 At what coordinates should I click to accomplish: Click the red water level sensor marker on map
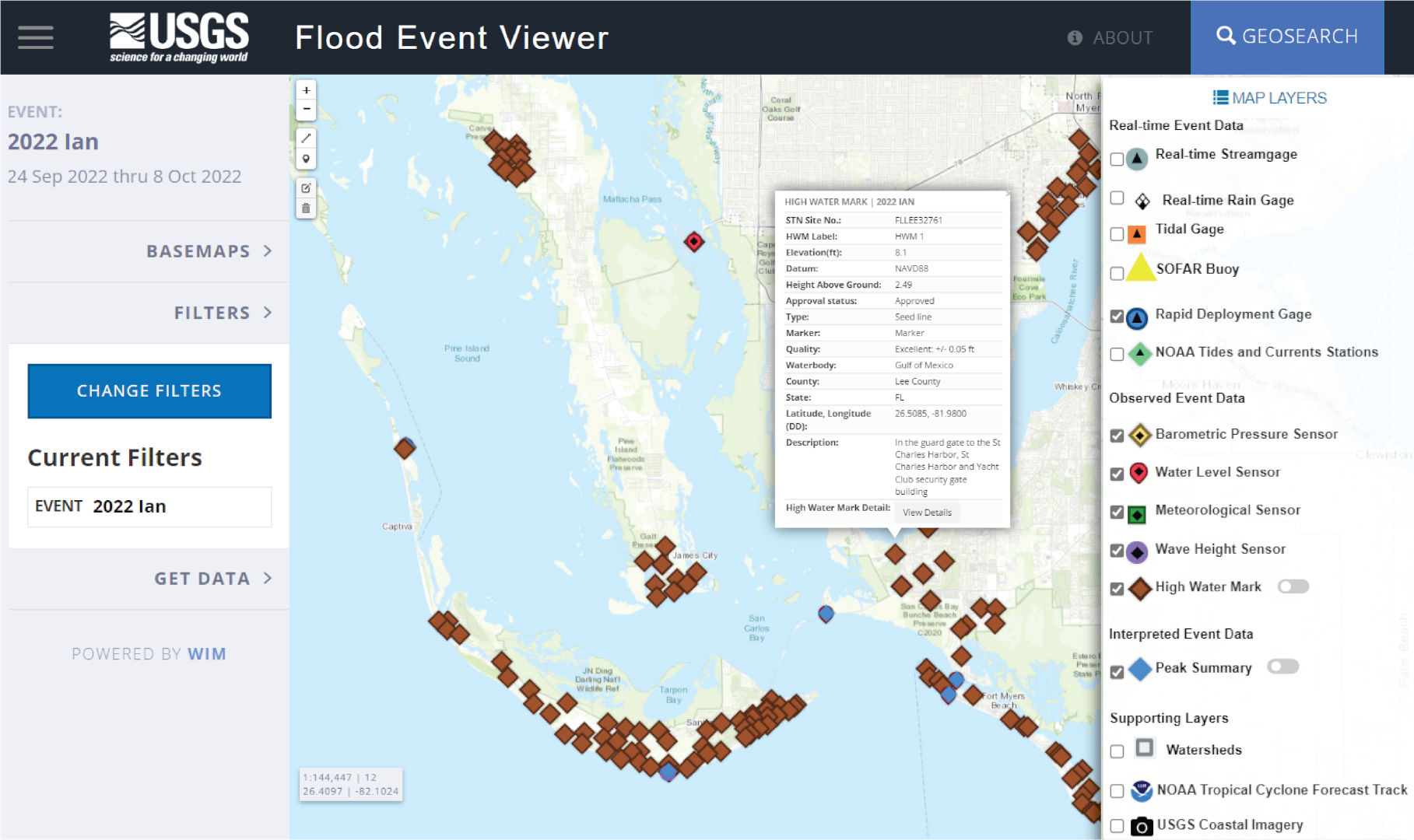point(693,242)
